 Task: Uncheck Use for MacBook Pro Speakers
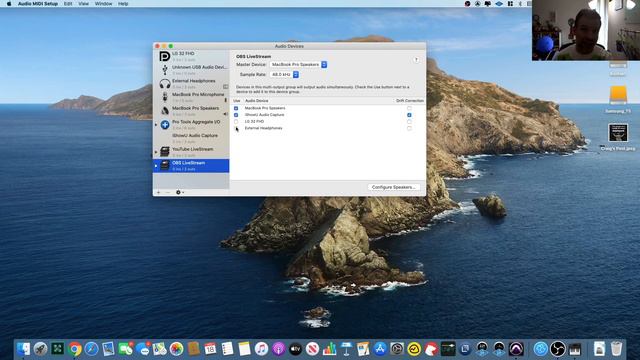tap(236, 108)
